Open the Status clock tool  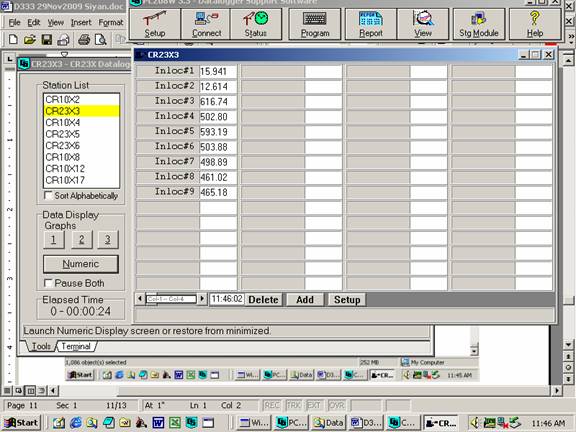click(x=256, y=24)
